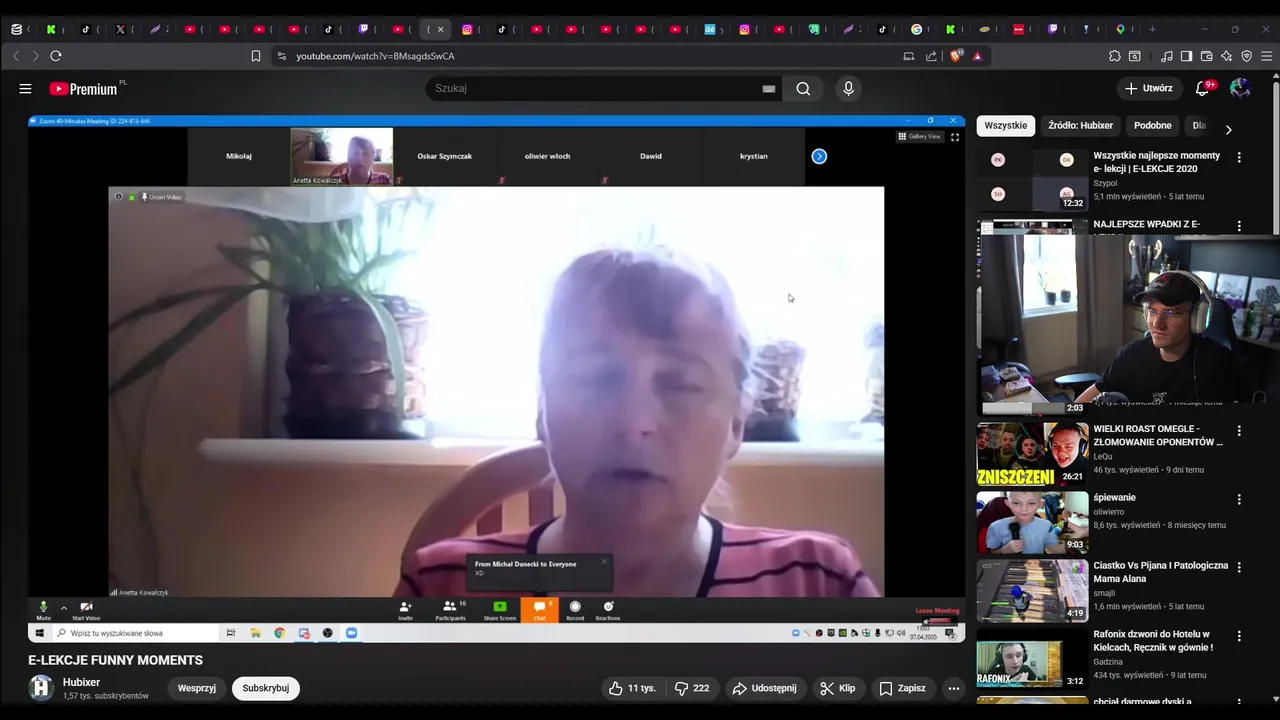
Task: Show more filter chips with arrow
Action: coord(1228,129)
